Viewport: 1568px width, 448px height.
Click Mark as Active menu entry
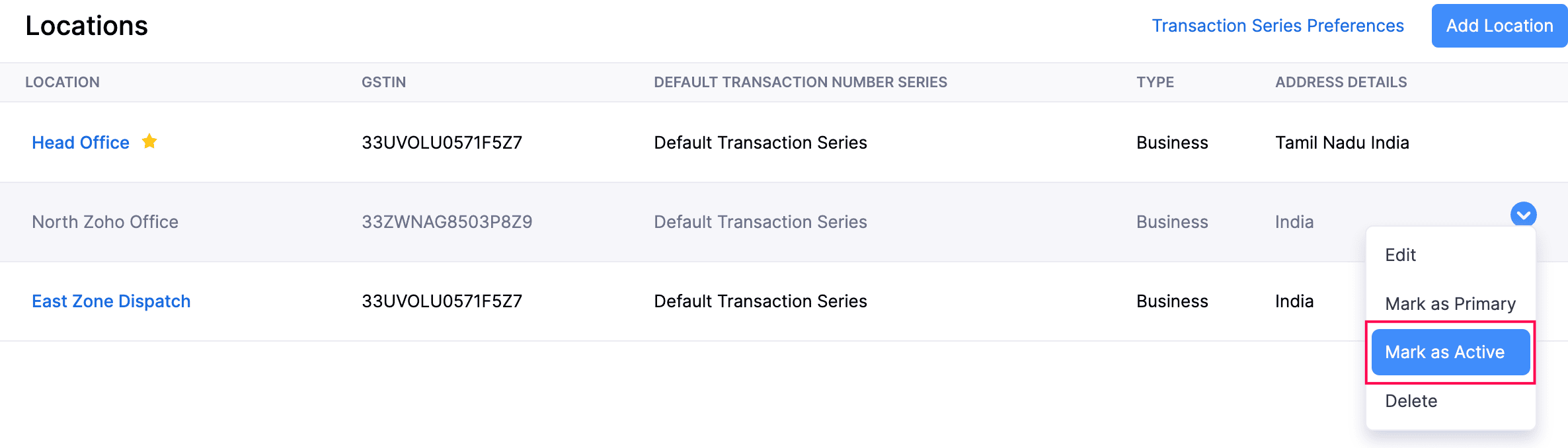tap(1450, 352)
